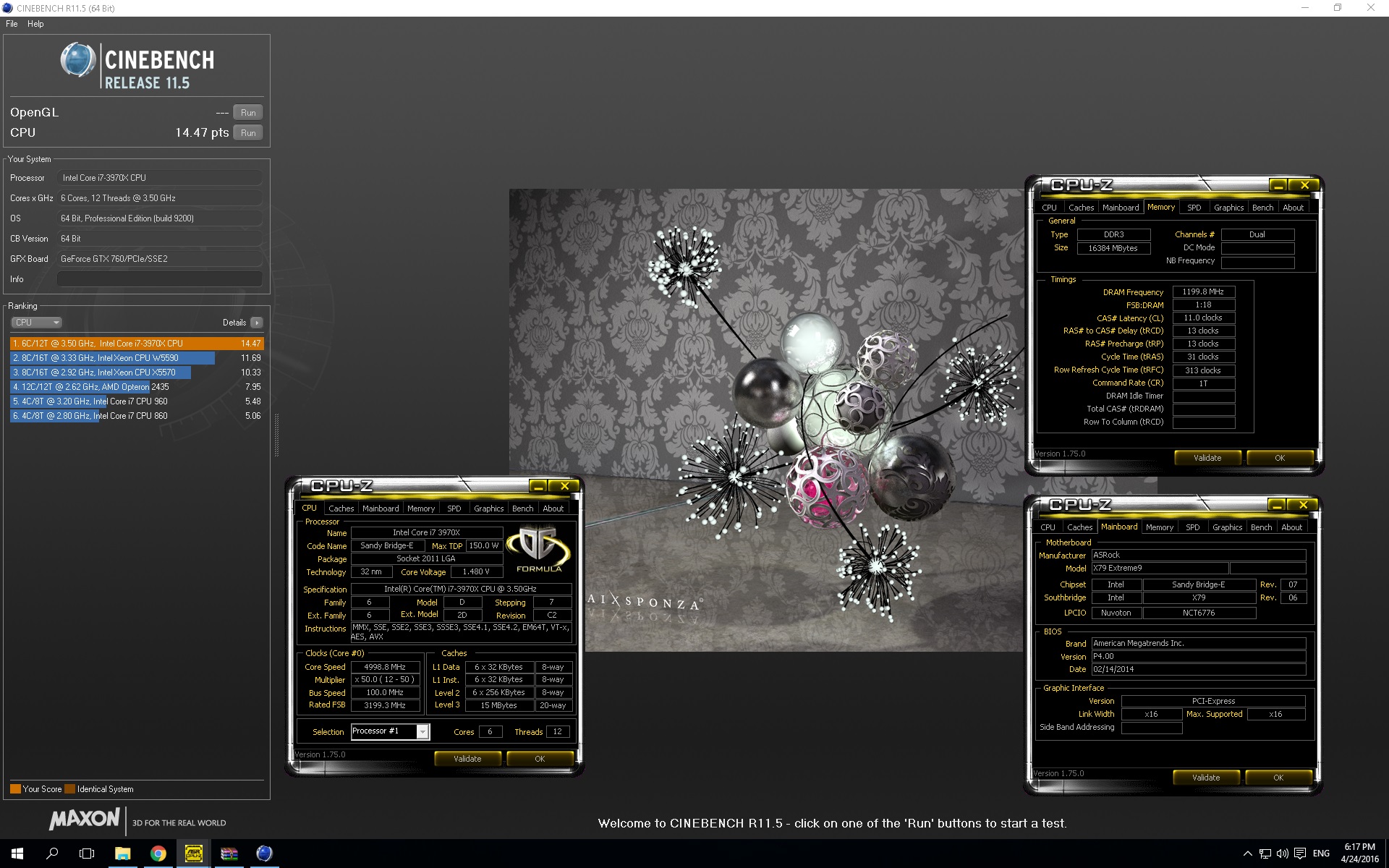Select ranking row Xeon W5590
The height and width of the screenshot is (868, 1389).
pyautogui.click(x=137, y=358)
